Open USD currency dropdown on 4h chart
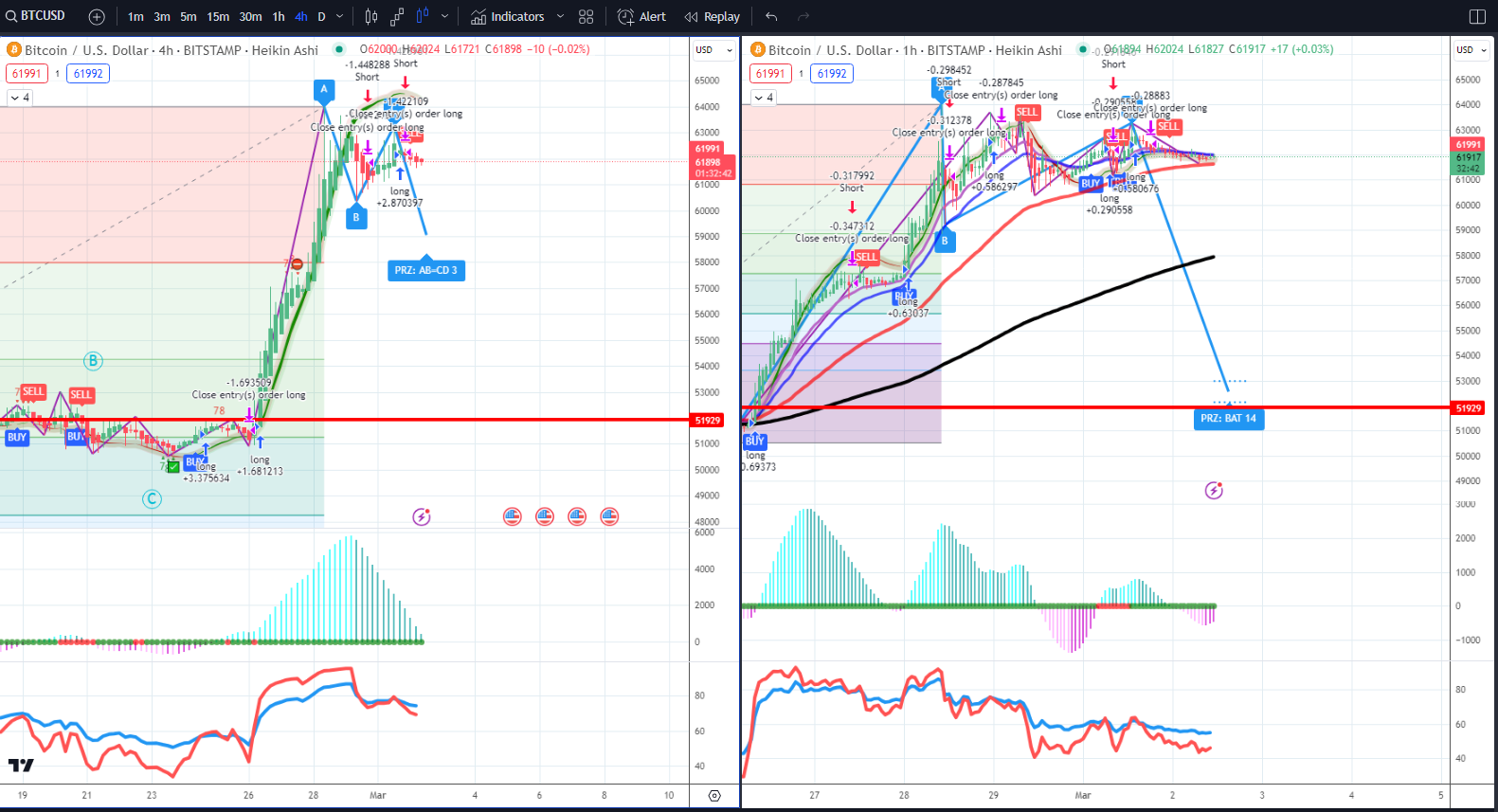The width and height of the screenshot is (1498, 812). tap(714, 49)
